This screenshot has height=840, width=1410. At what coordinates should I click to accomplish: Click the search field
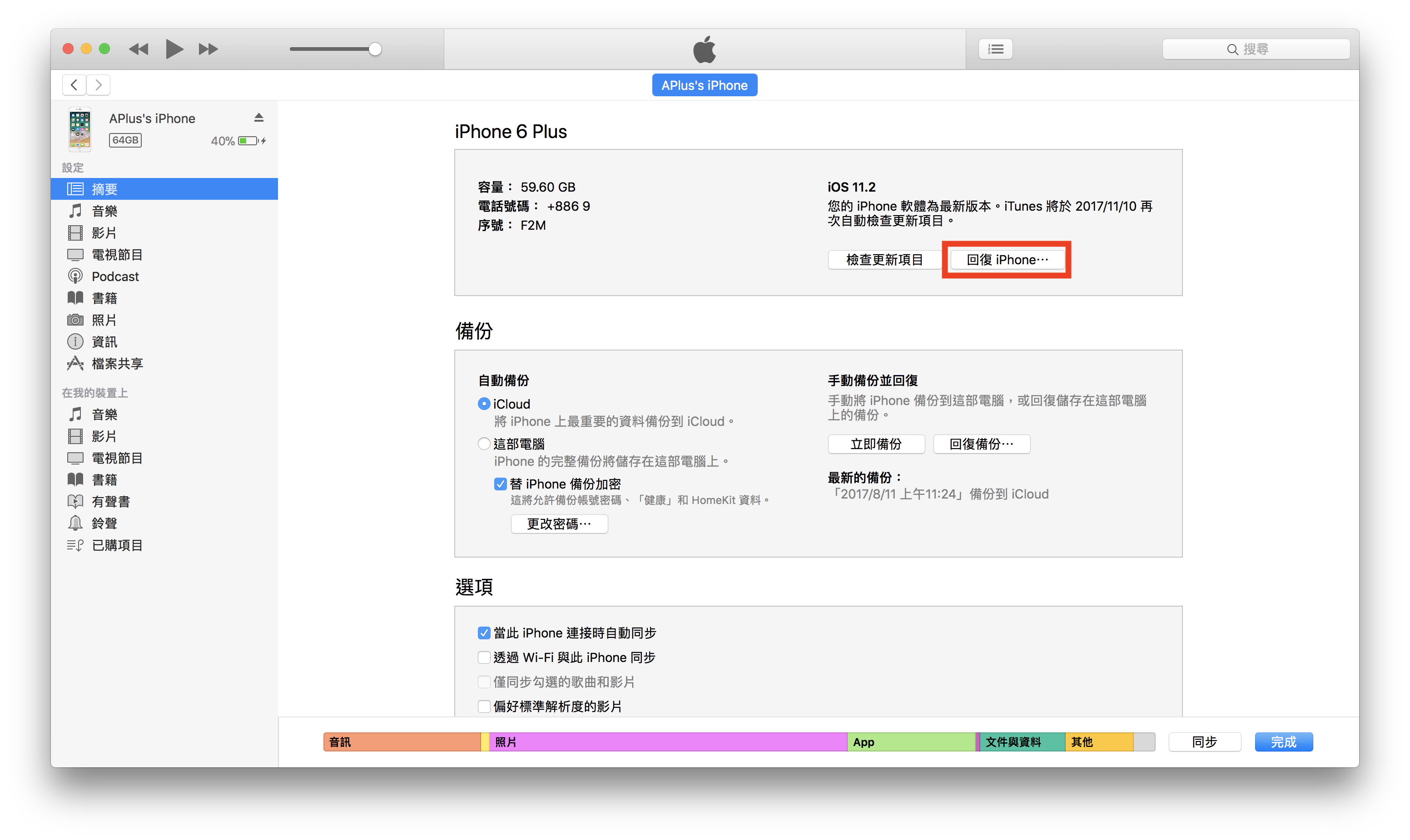[1256, 49]
